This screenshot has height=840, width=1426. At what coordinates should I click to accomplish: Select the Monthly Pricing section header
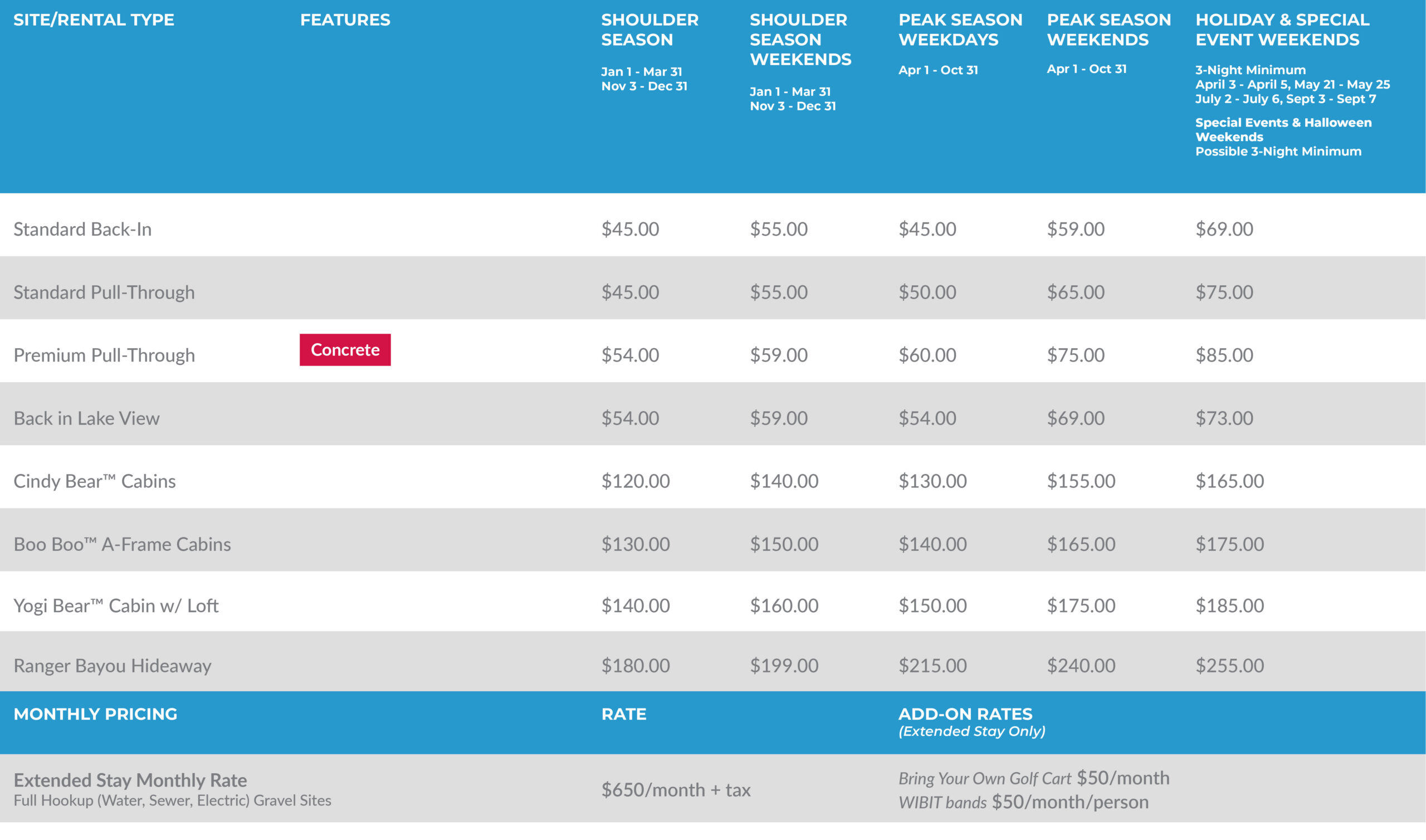pos(96,714)
